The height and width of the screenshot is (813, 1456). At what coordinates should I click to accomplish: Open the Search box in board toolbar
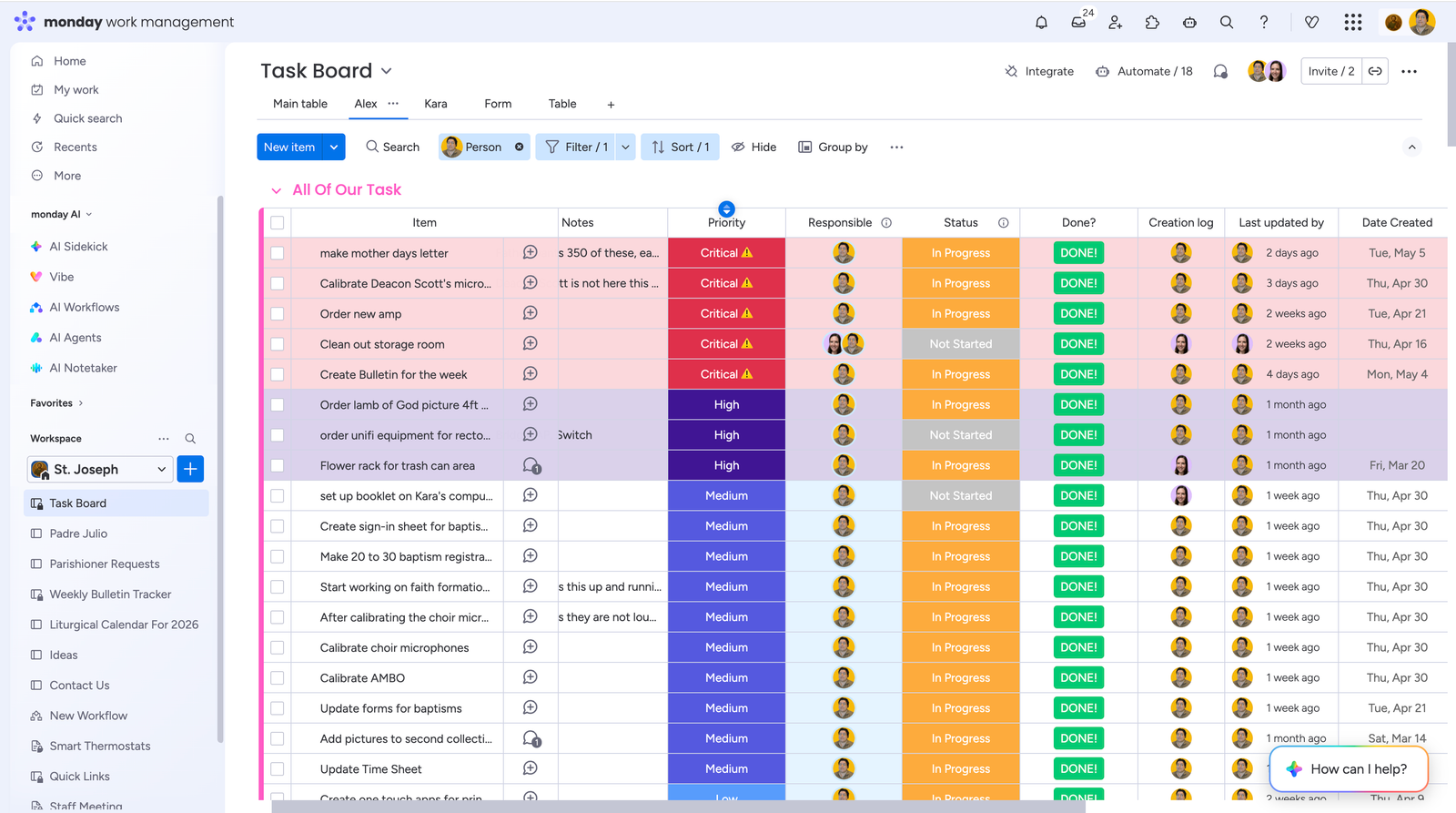tap(392, 147)
